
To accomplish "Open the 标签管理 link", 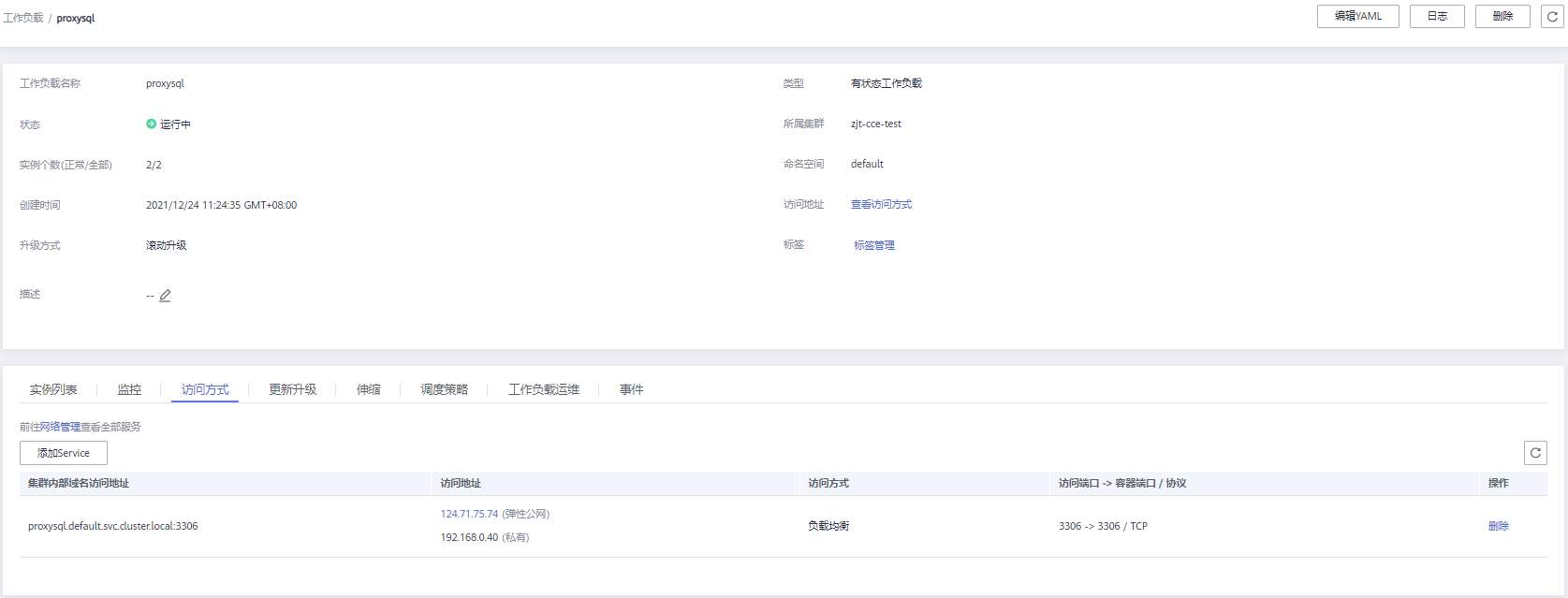I will (x=874, y=245).
